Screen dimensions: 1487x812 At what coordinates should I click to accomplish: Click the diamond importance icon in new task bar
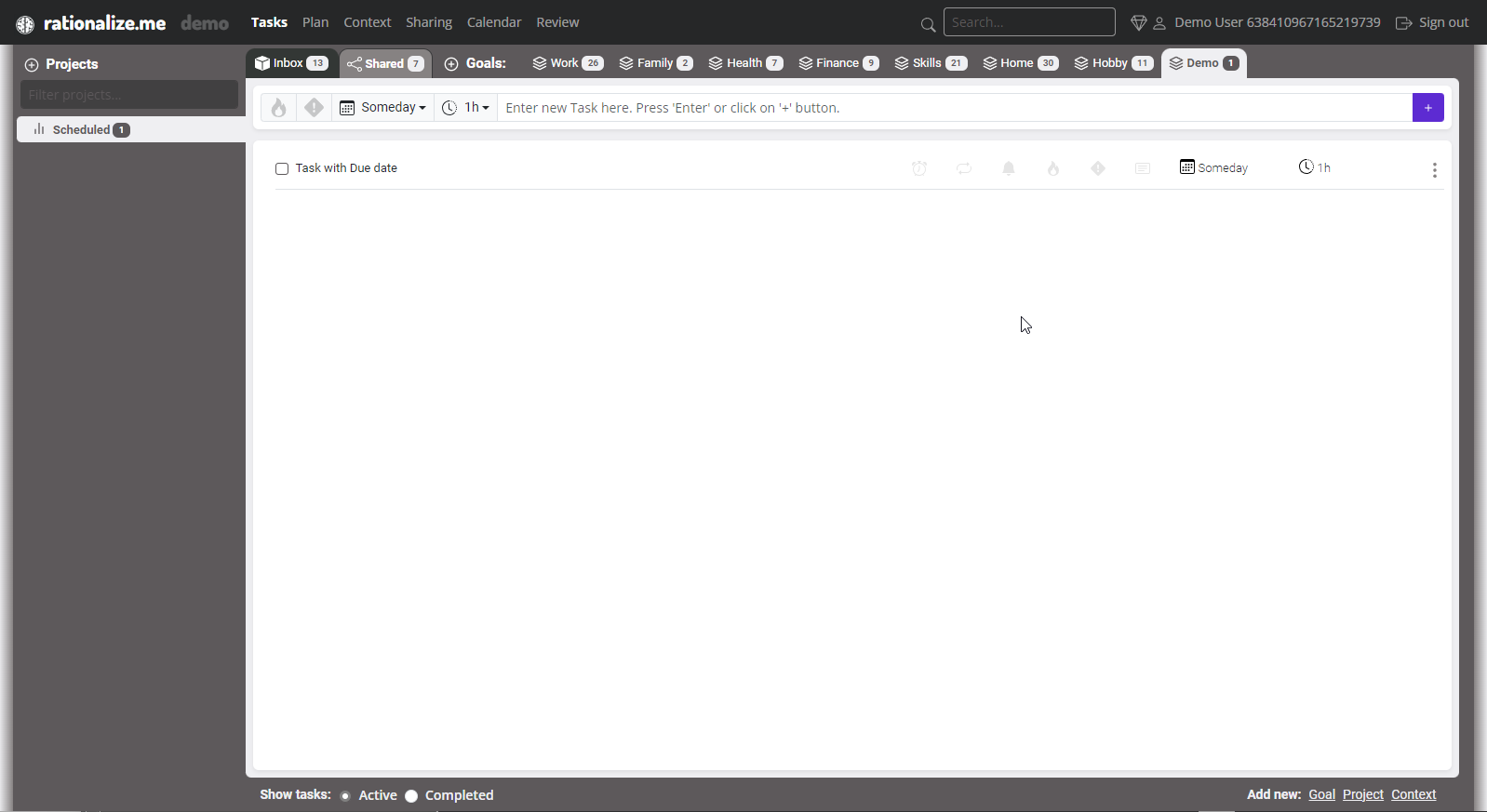pos(314,108)
